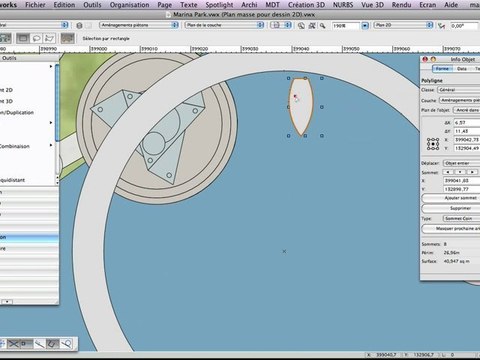Click the fillet curve tool in bottom palette

[x=52, y=343]
